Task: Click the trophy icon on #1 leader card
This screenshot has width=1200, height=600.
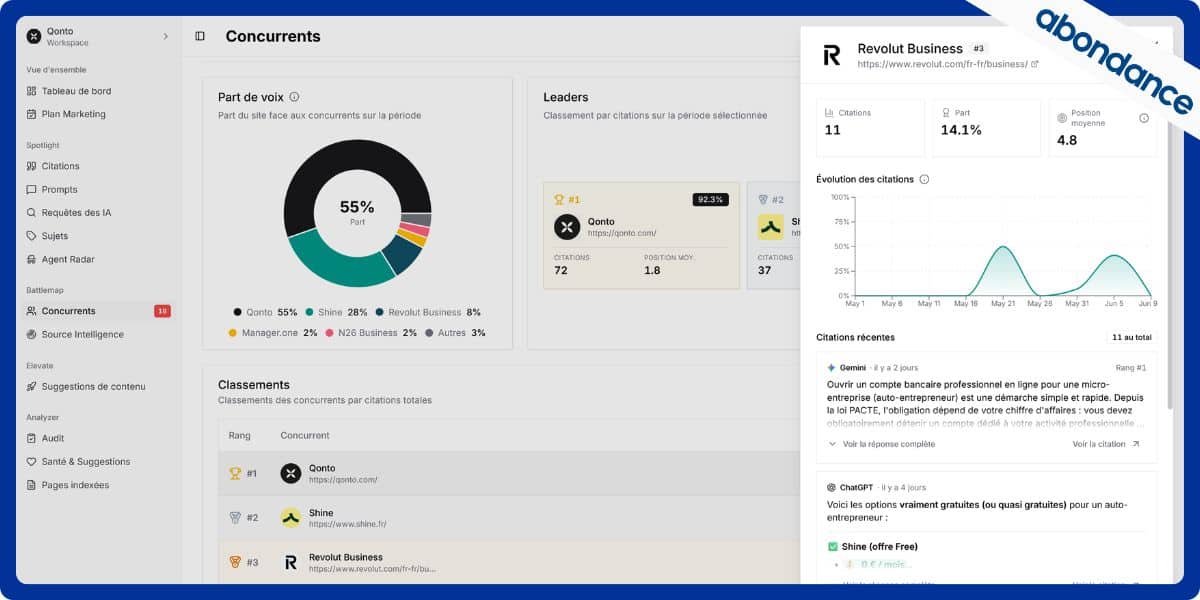Action: point(559,199)
